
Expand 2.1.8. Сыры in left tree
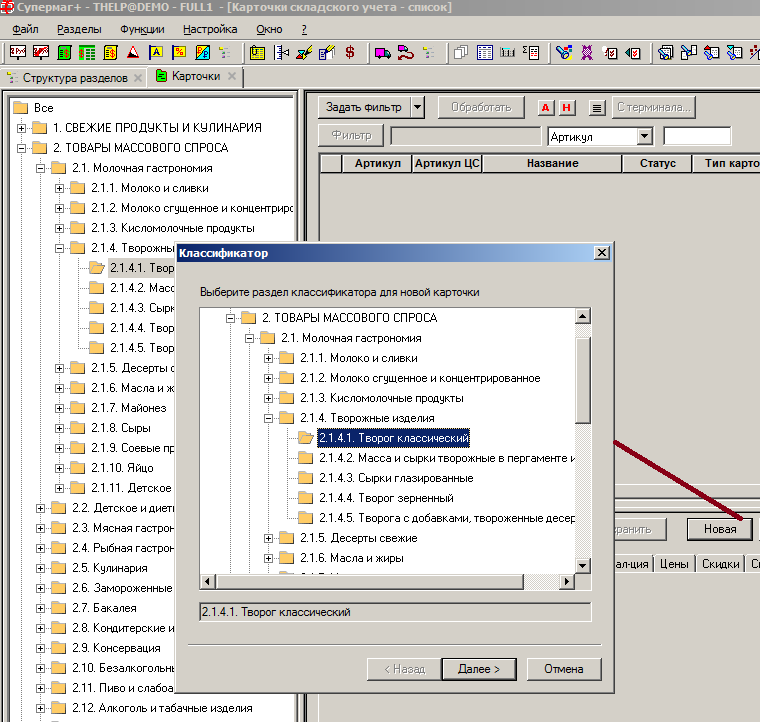(x=59, y=428)
